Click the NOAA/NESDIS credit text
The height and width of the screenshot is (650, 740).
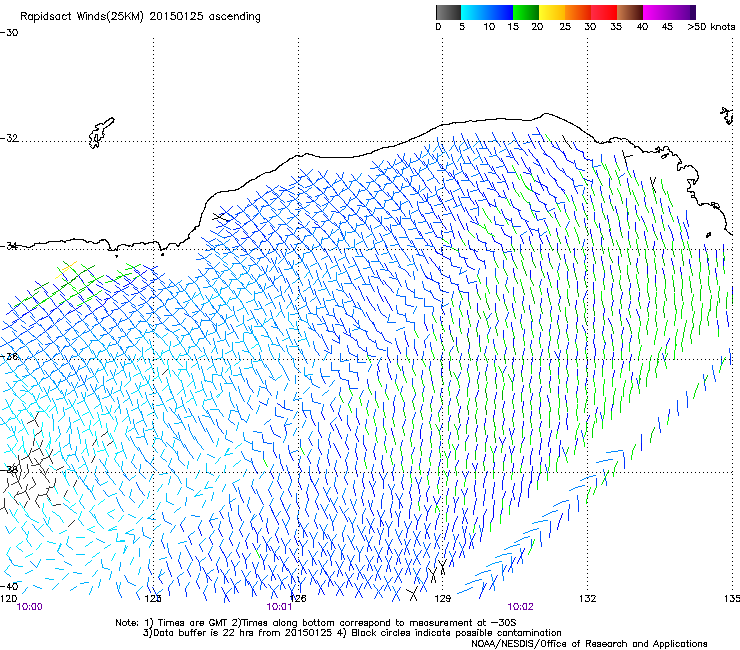click(x=589, y=643)
